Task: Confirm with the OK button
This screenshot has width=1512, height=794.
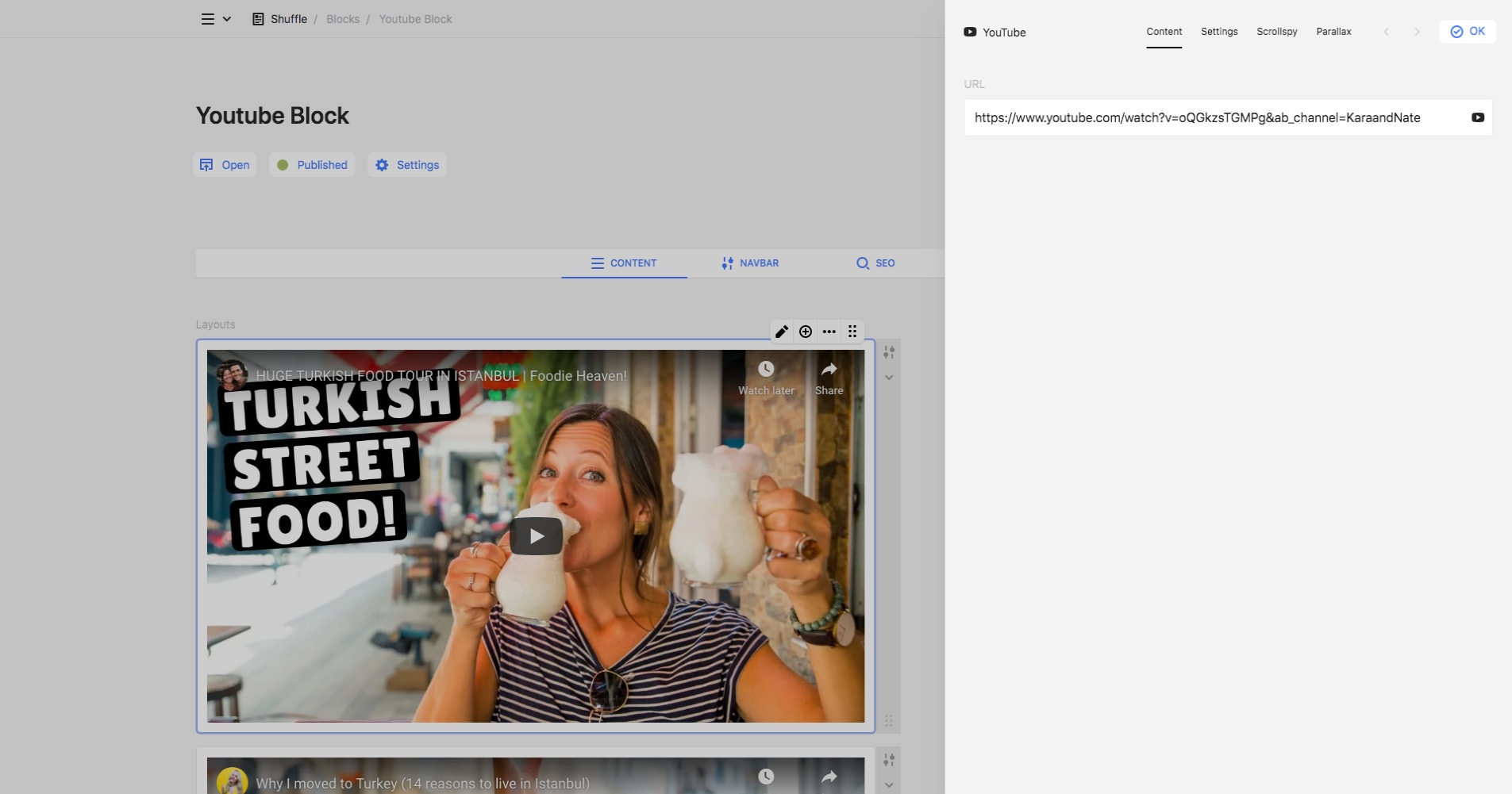Action: (1468, 32)
